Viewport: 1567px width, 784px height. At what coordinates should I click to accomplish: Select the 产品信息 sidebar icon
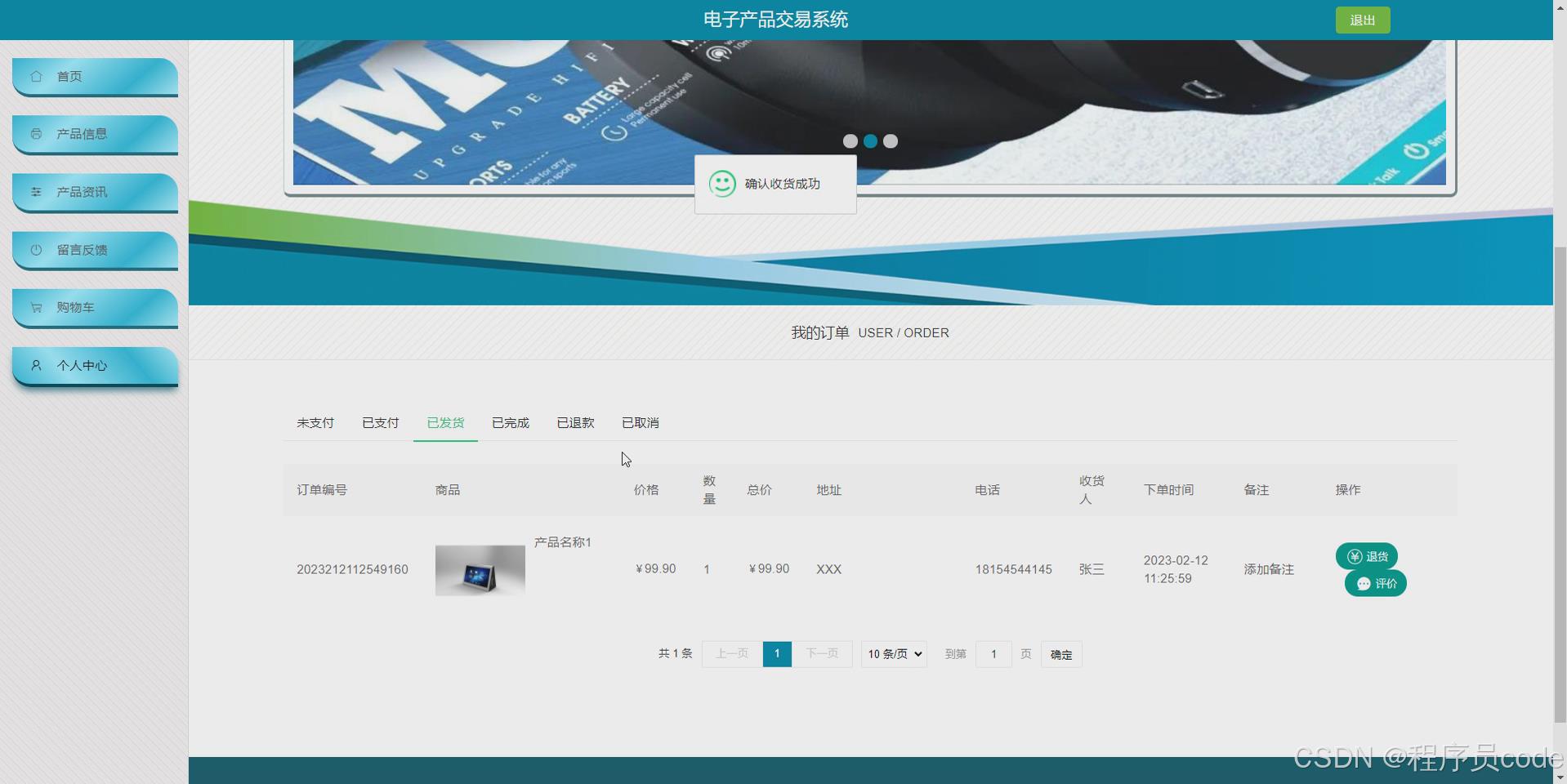pyautogui.click(x=35, y=133)
